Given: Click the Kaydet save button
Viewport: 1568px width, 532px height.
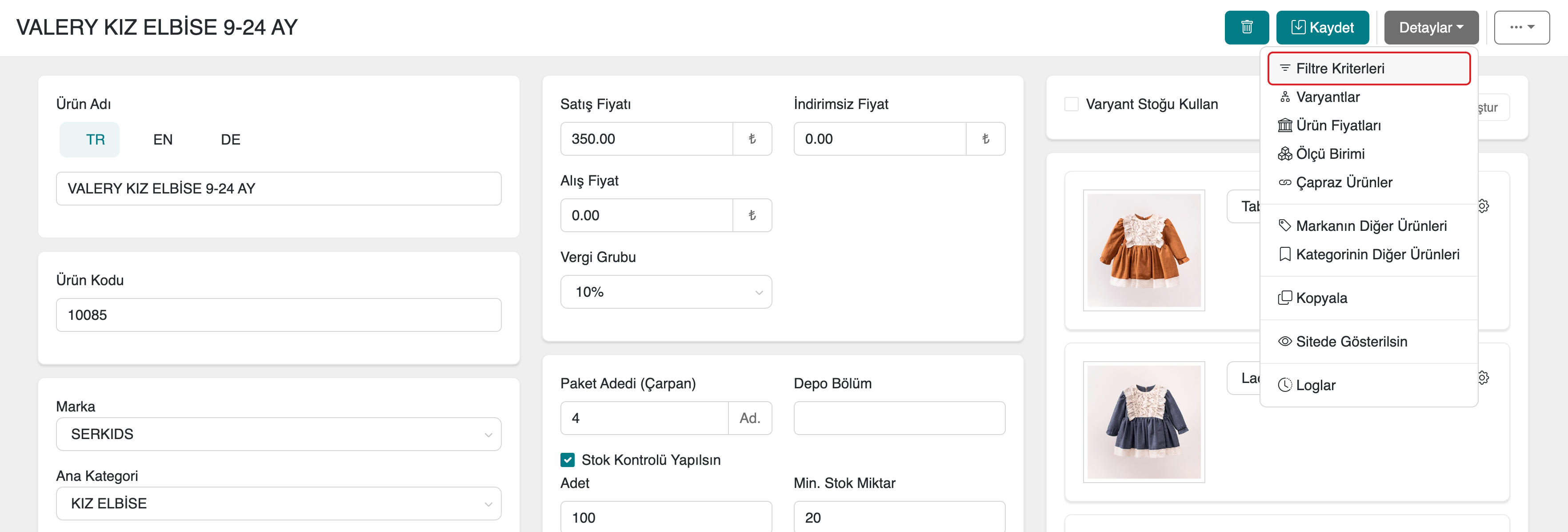Looking at the screenshot, I should point(1322,28).
